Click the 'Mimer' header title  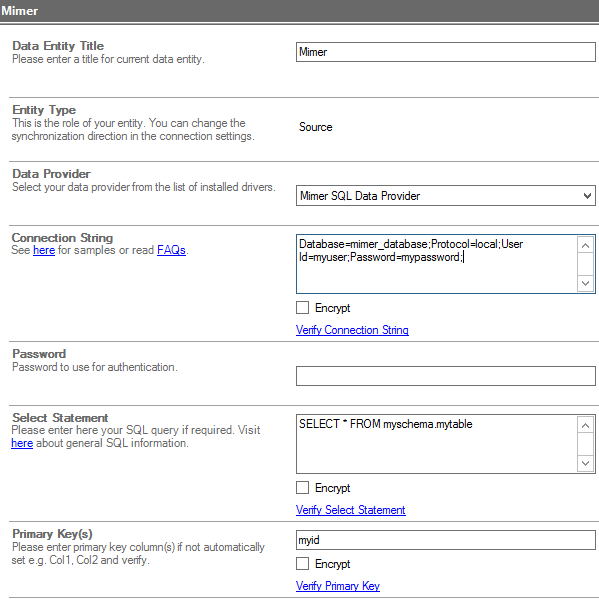pos(19,11)
